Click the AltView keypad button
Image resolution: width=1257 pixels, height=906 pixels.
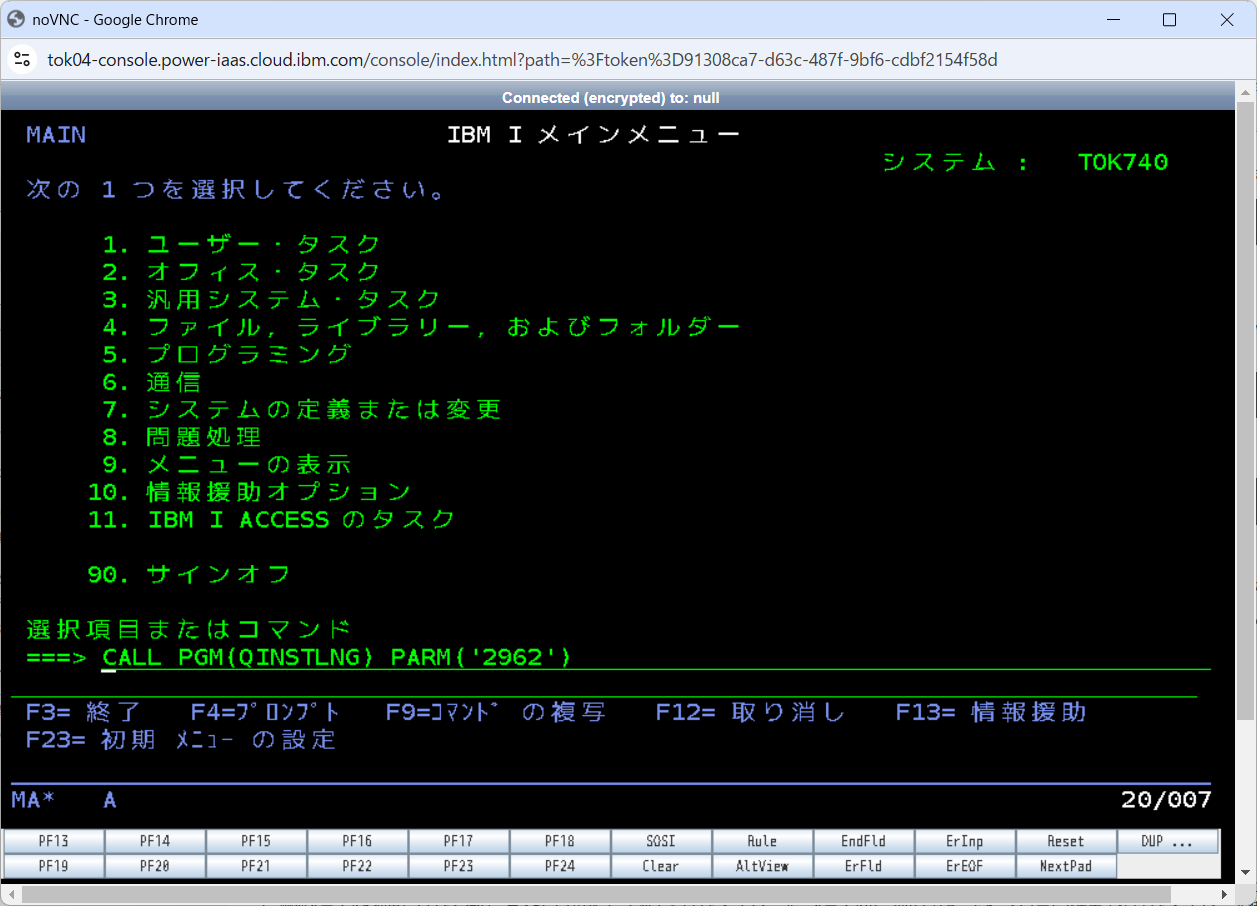click(x=762, y=866)
